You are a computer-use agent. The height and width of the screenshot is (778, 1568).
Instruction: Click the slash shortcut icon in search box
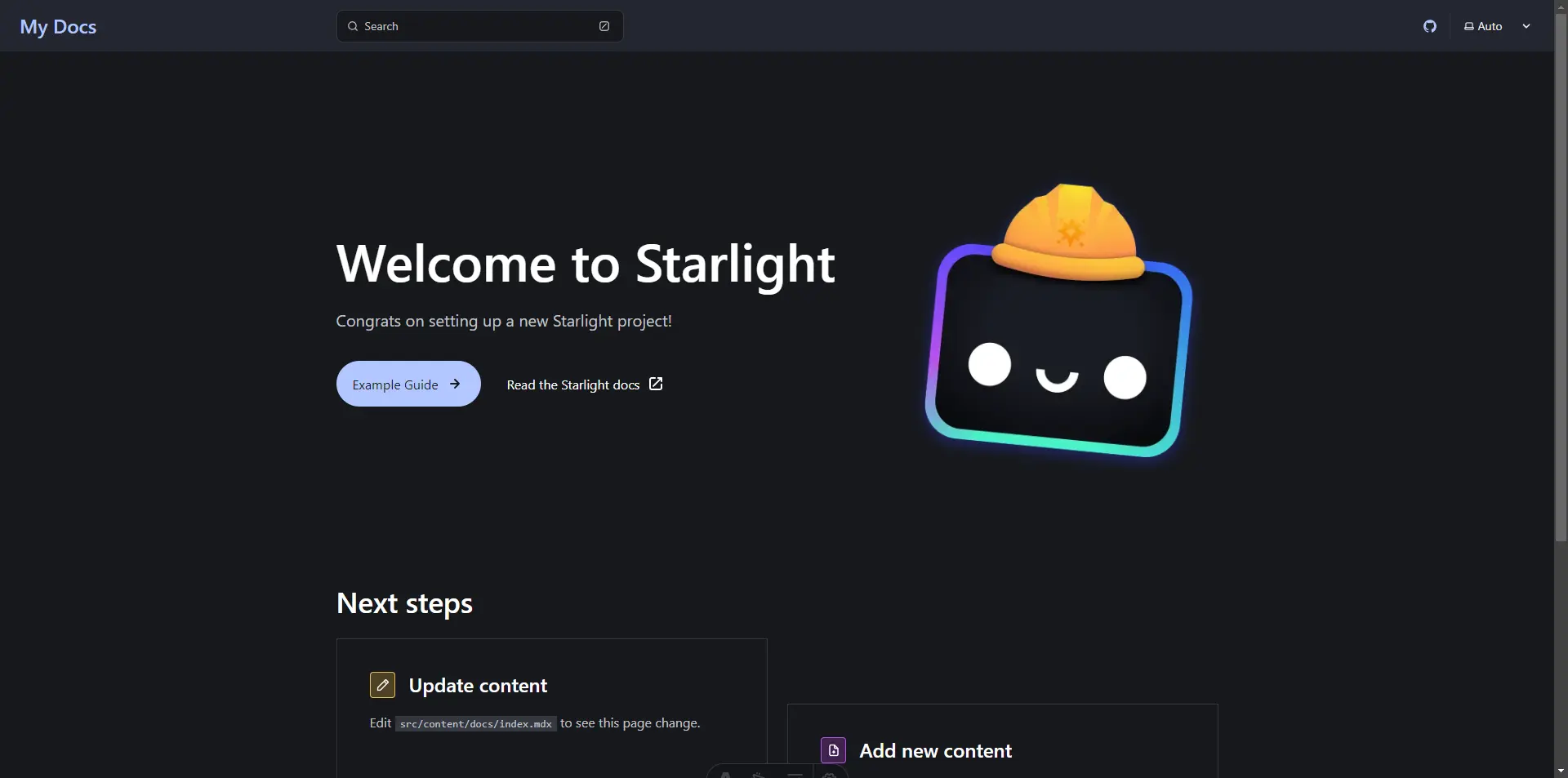tap(604, 26)
